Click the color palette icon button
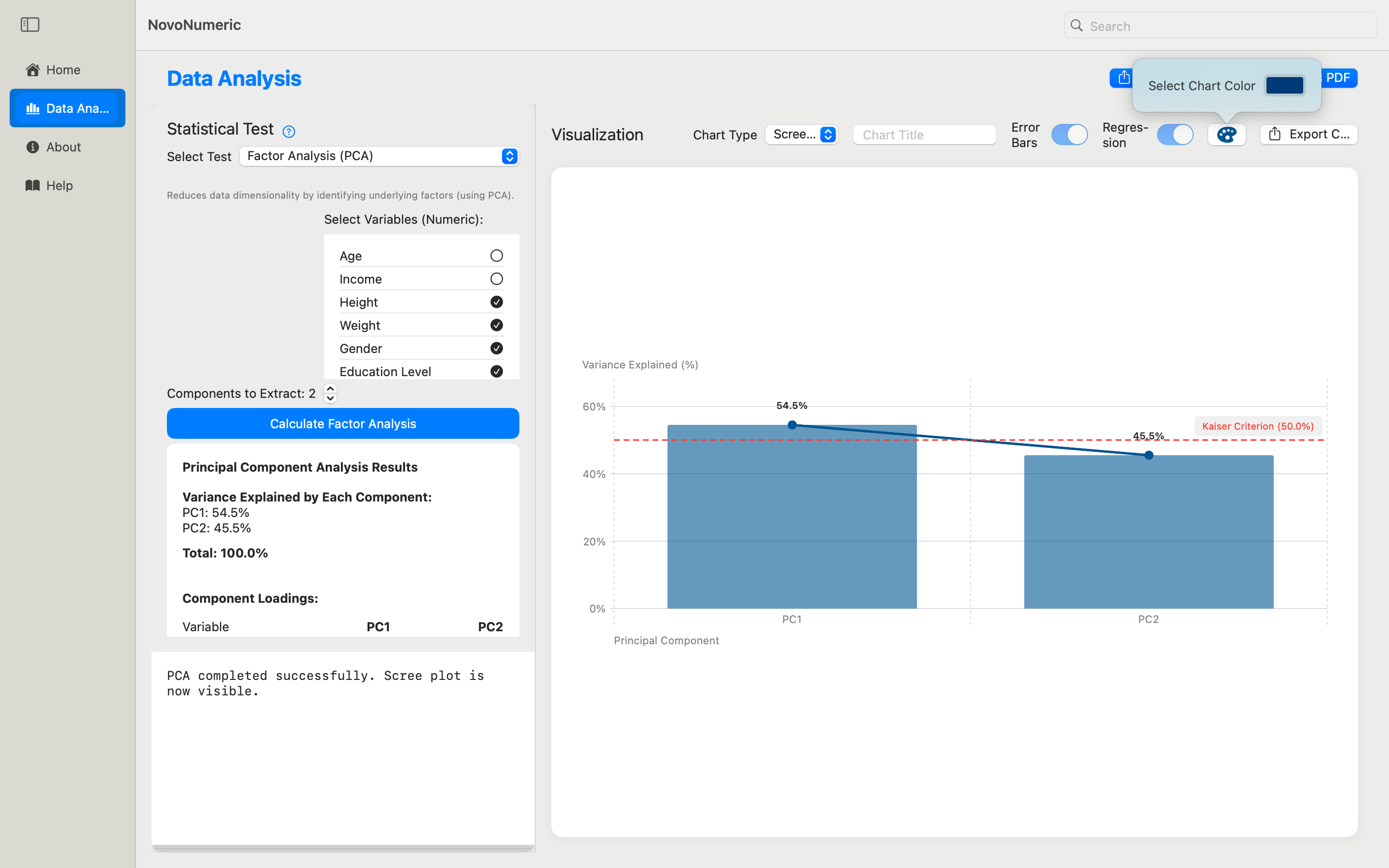Image resolution: width=1389 pixels, height=868 pixels. coord(1226,135)
